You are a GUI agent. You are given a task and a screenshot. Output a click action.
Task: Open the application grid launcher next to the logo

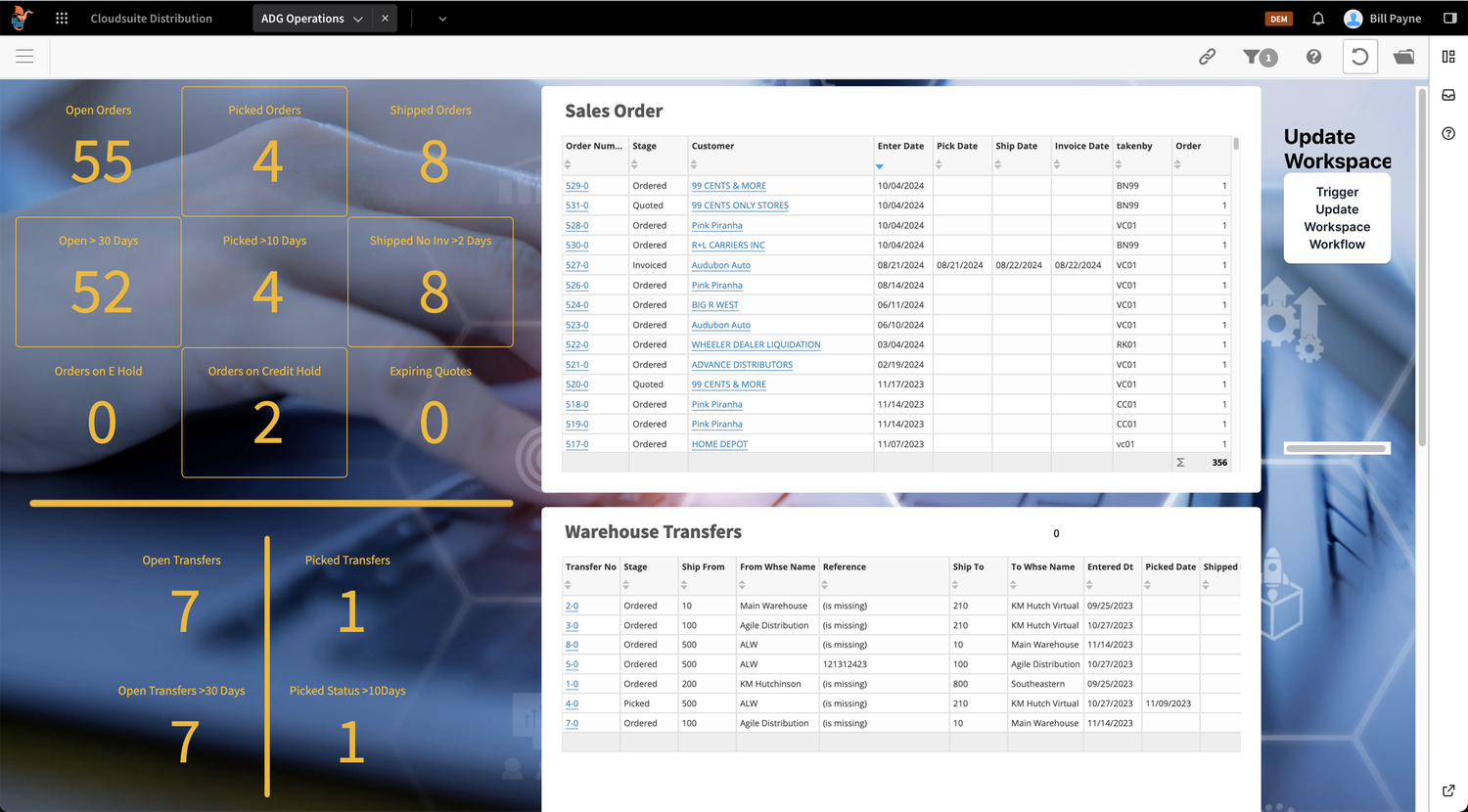coord(61,18)
